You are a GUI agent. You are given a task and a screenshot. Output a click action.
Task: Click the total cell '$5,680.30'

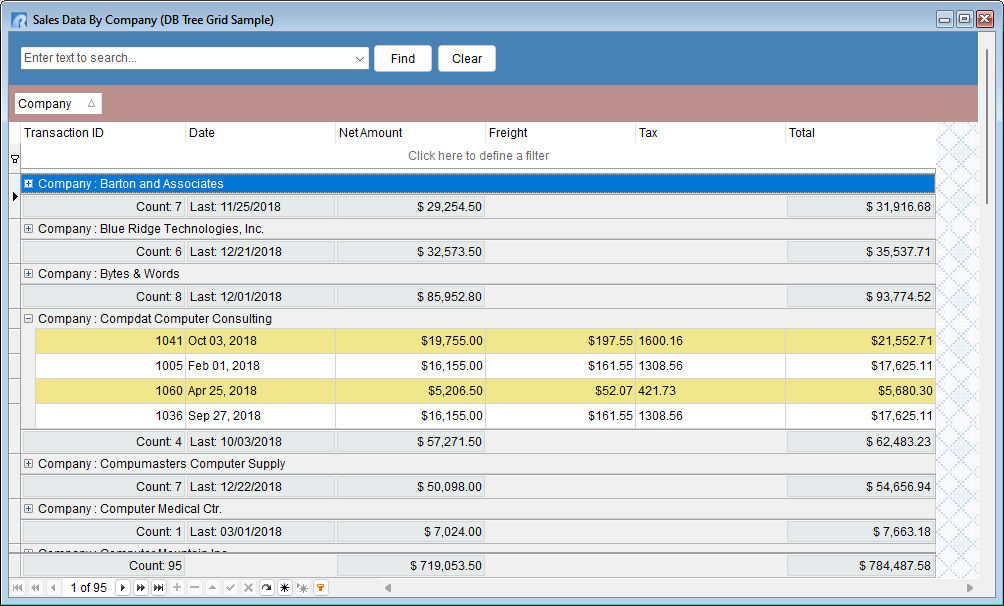pos(860,391)
